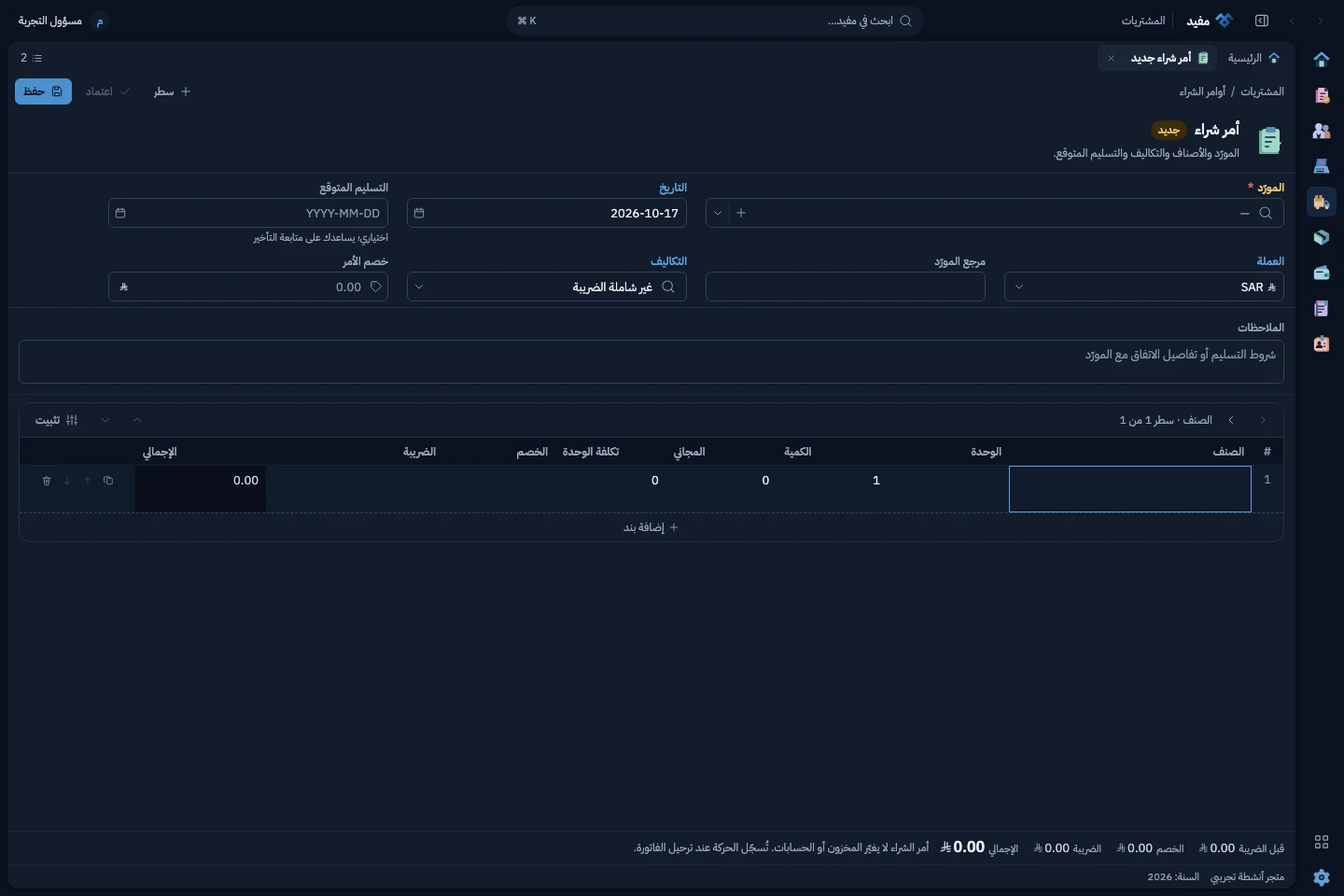The height and width of the screenshot is (896, 1344).
Task: Duplicate line 1 with the copy icon
Action: [x=108, y=481]
